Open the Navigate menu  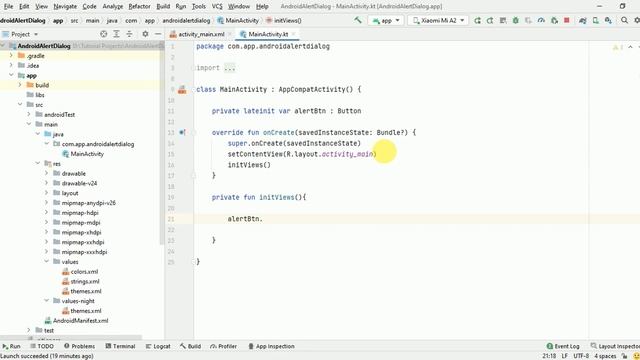point(65,7)
